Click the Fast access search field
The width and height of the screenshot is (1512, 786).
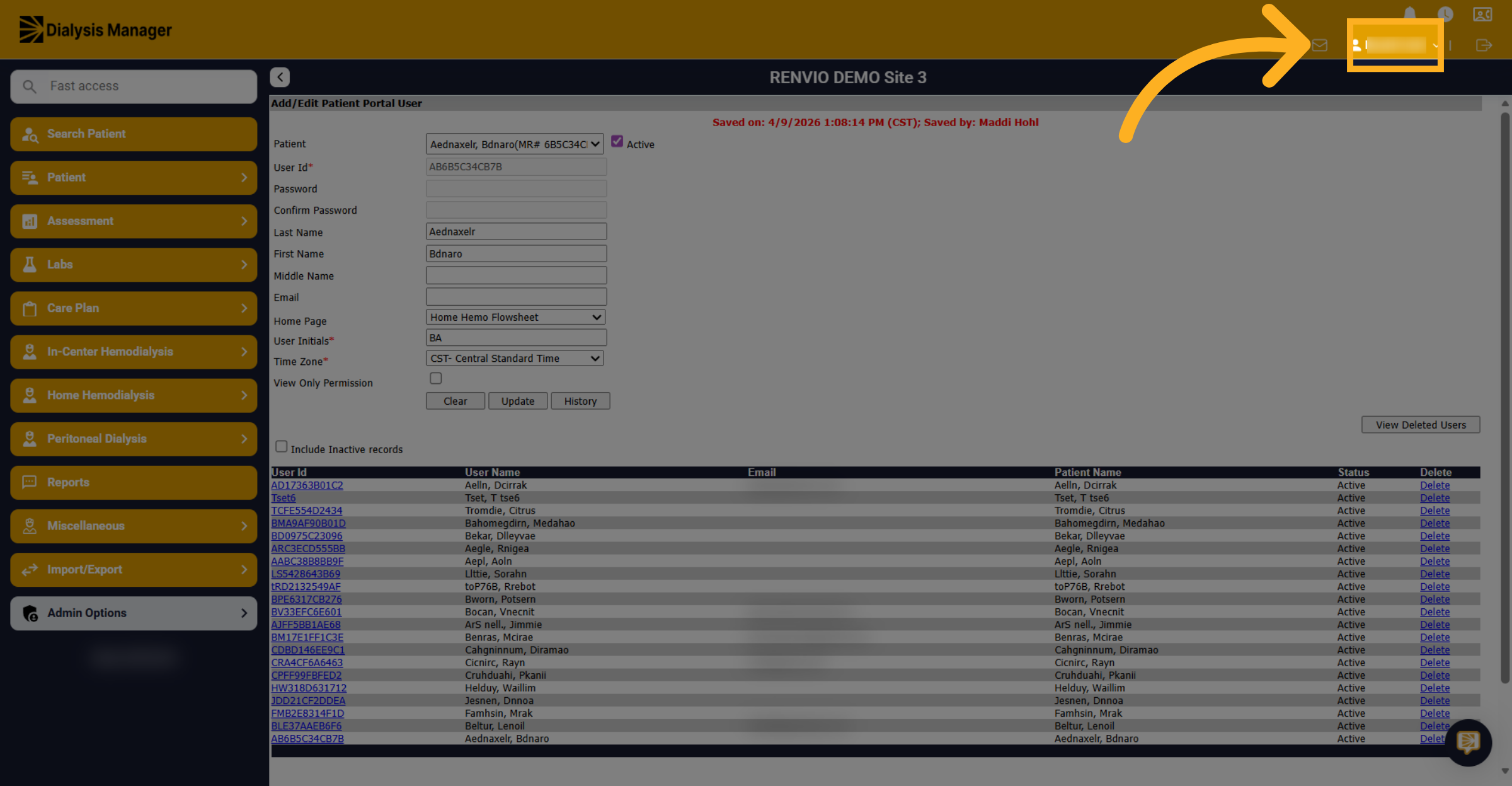(x=134, y=86)
